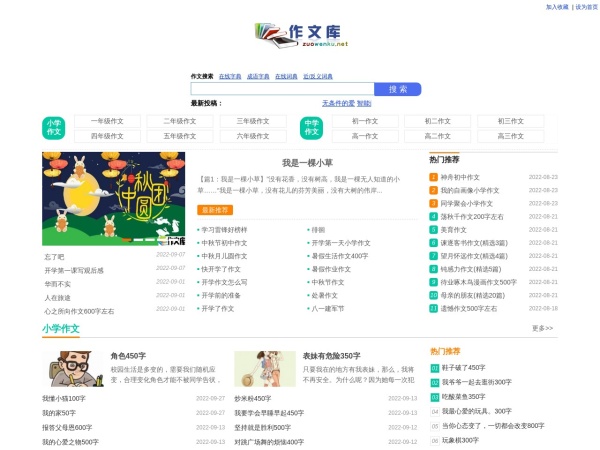This screenshot has width=600, height=450.
Task: Open 报答父母恩600字 article
Action: coord(67,428)
